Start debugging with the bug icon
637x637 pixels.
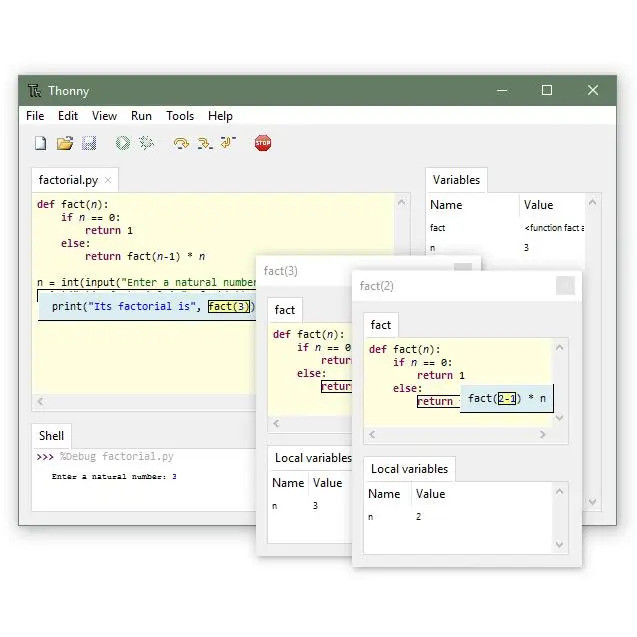pyautogui.click(x=147, y=143)
